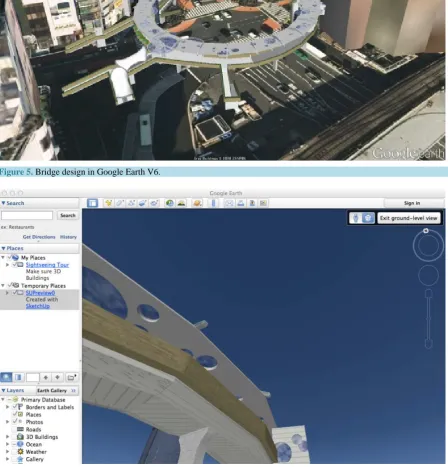Image resolution: width=448 pixels, height=467 pixels.
Task: Select the Add Polygon tool
Action: [120, 203]
